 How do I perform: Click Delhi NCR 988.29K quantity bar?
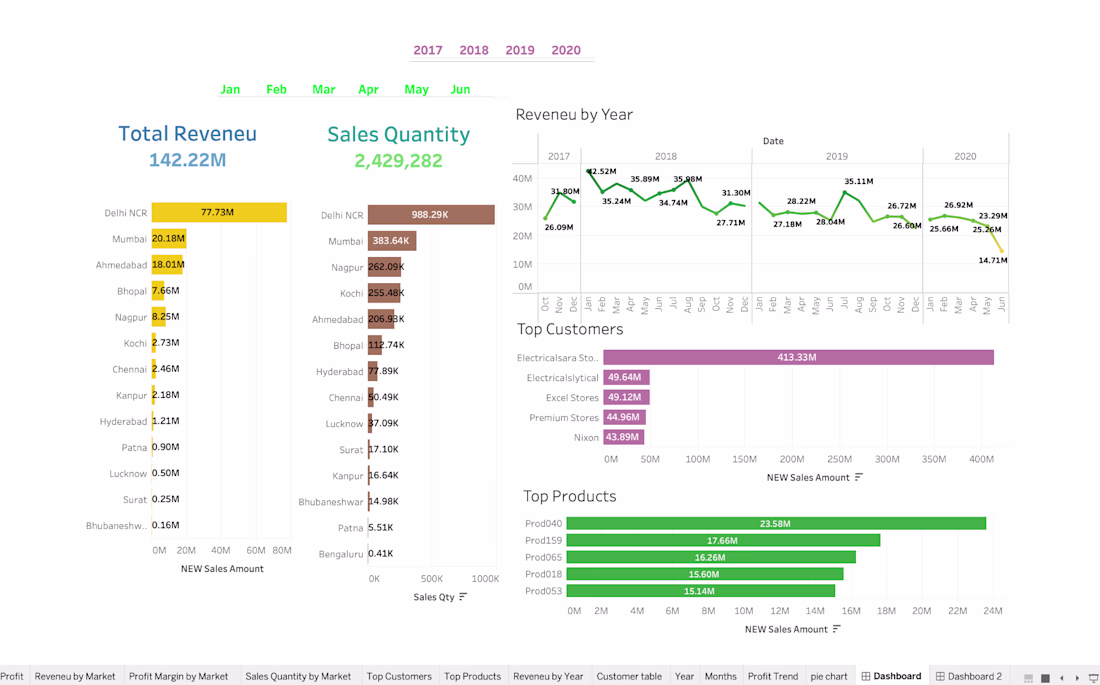pyautogui.click(x=431, y=215)
